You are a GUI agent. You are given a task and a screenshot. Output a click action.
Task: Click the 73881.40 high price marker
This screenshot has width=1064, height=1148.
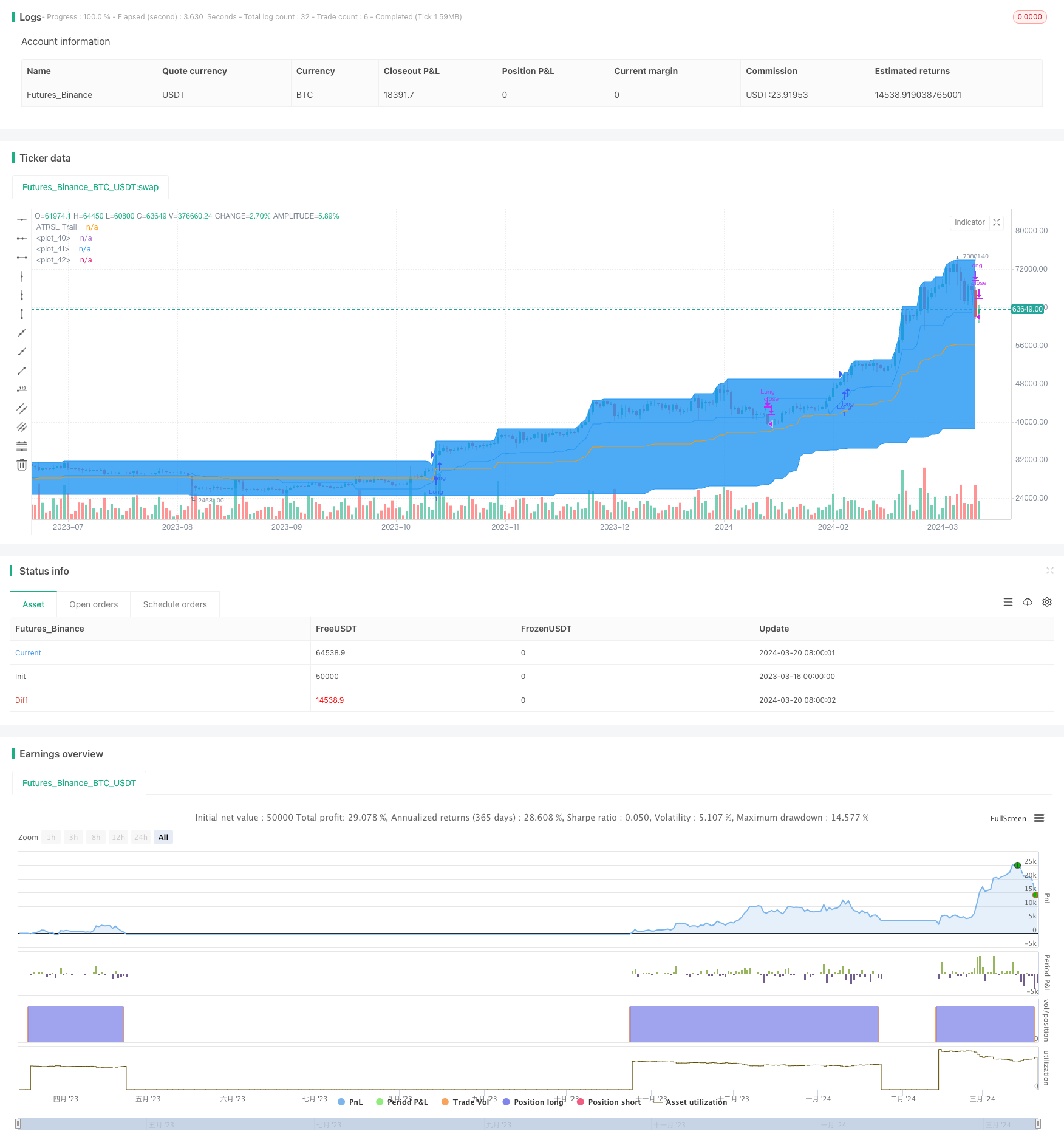pyautogui.click(x=976, y=256)
